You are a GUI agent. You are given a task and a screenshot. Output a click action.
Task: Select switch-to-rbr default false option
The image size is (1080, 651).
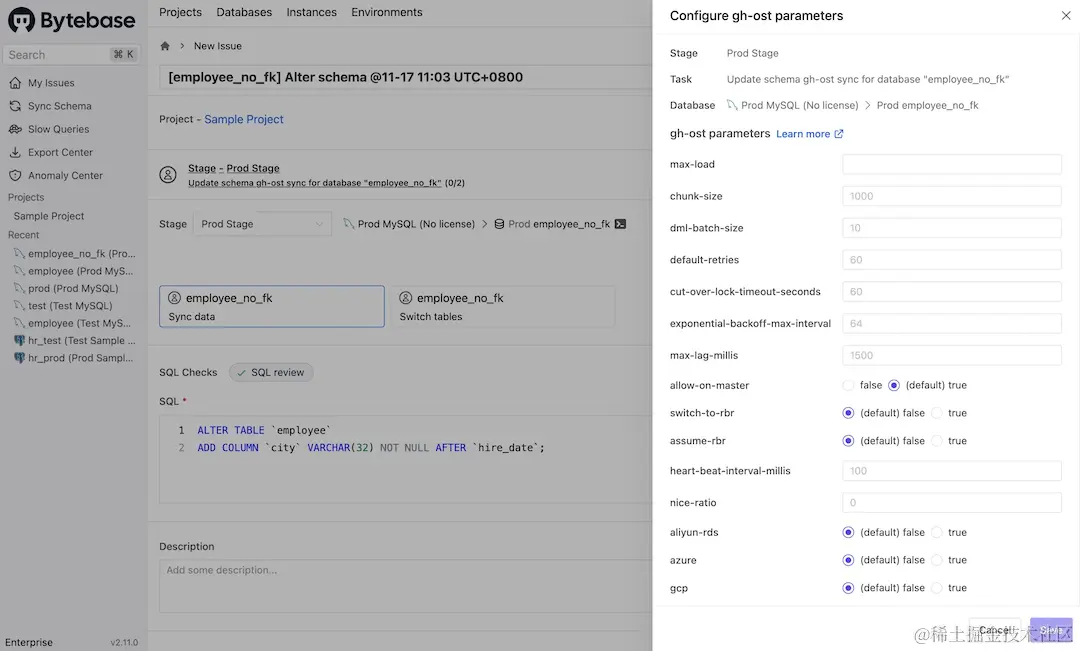(848, 413)
